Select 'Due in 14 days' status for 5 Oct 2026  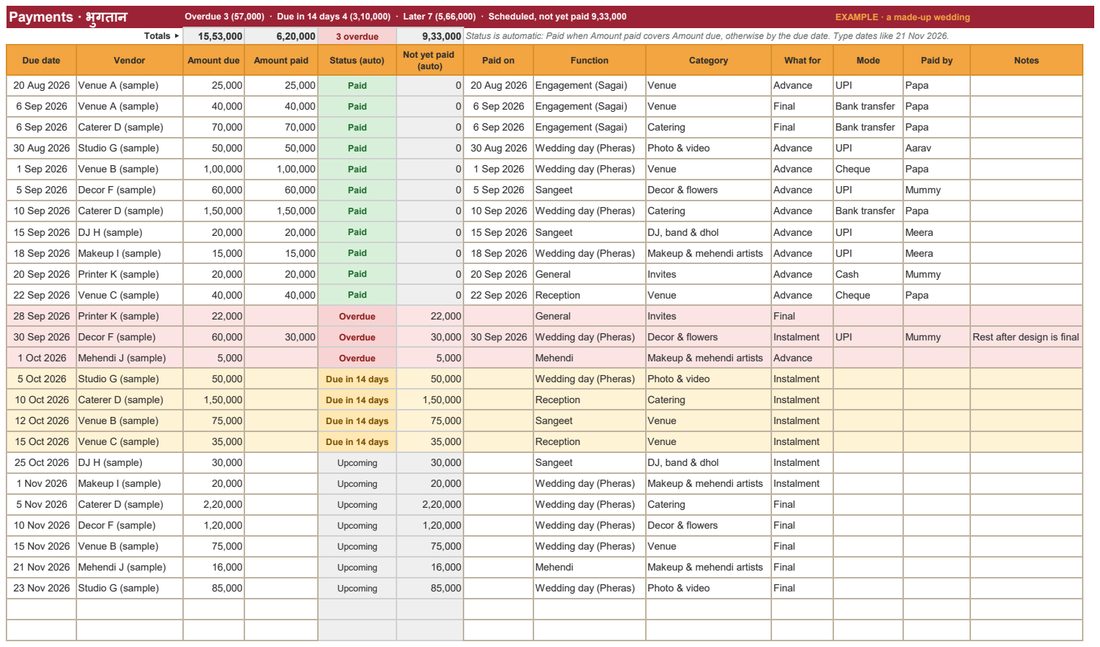tap(357, 379)
